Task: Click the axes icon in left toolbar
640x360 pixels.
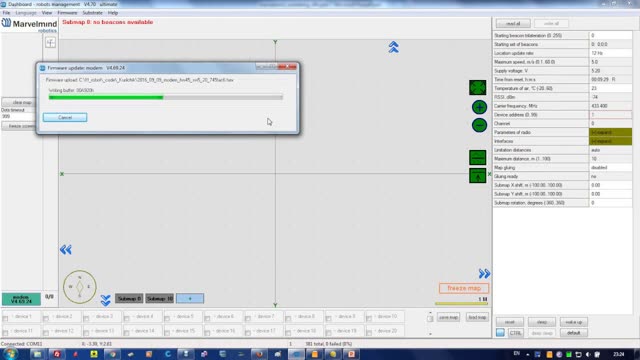Action: [50, 42]
